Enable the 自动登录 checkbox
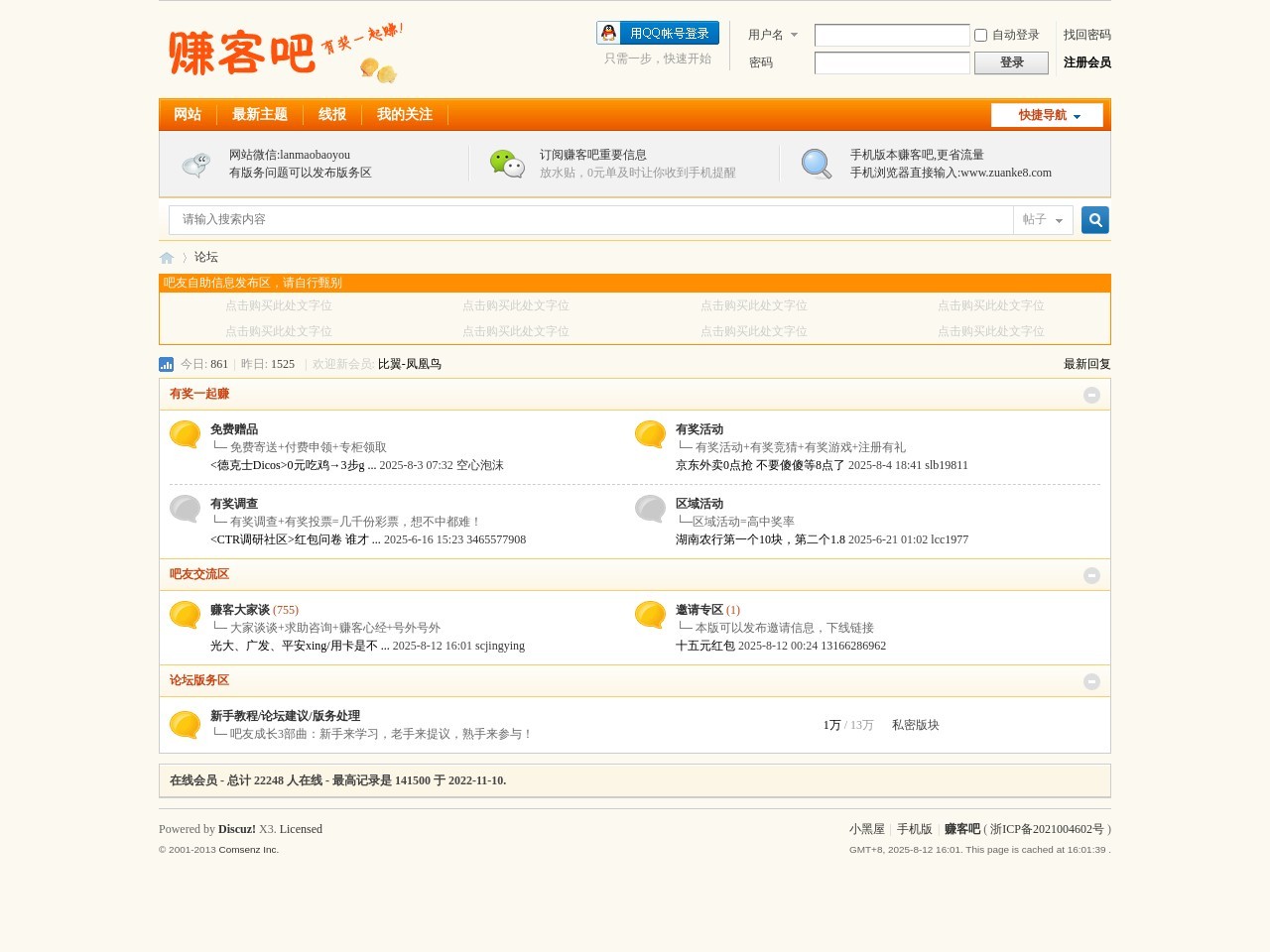The width and height of the screenshot is (1270, 952). click(x=980, y=35)
